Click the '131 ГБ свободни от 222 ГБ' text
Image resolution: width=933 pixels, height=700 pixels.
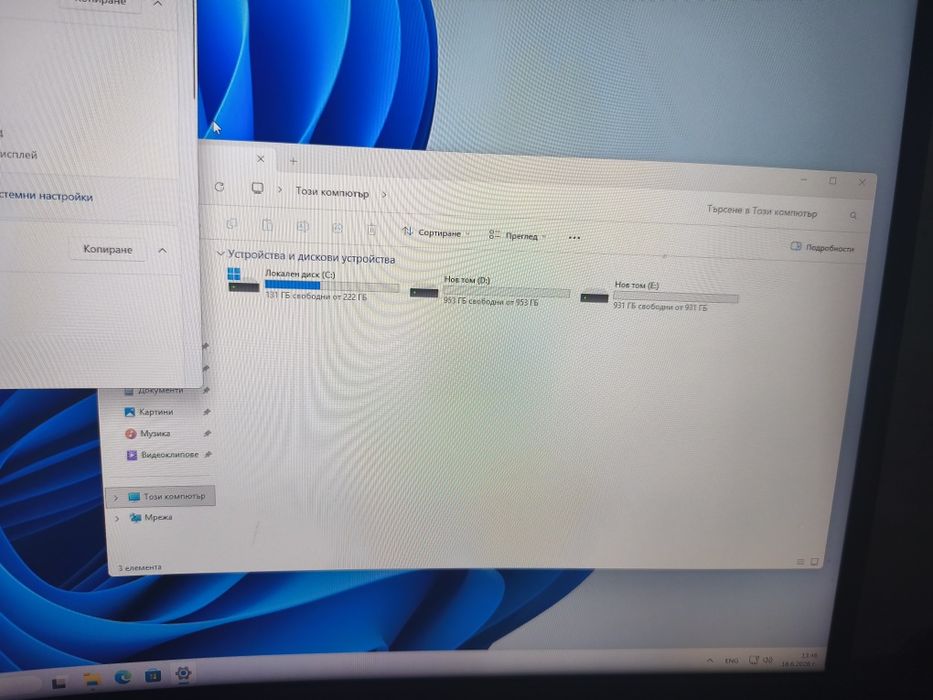[x=315, y=296]
